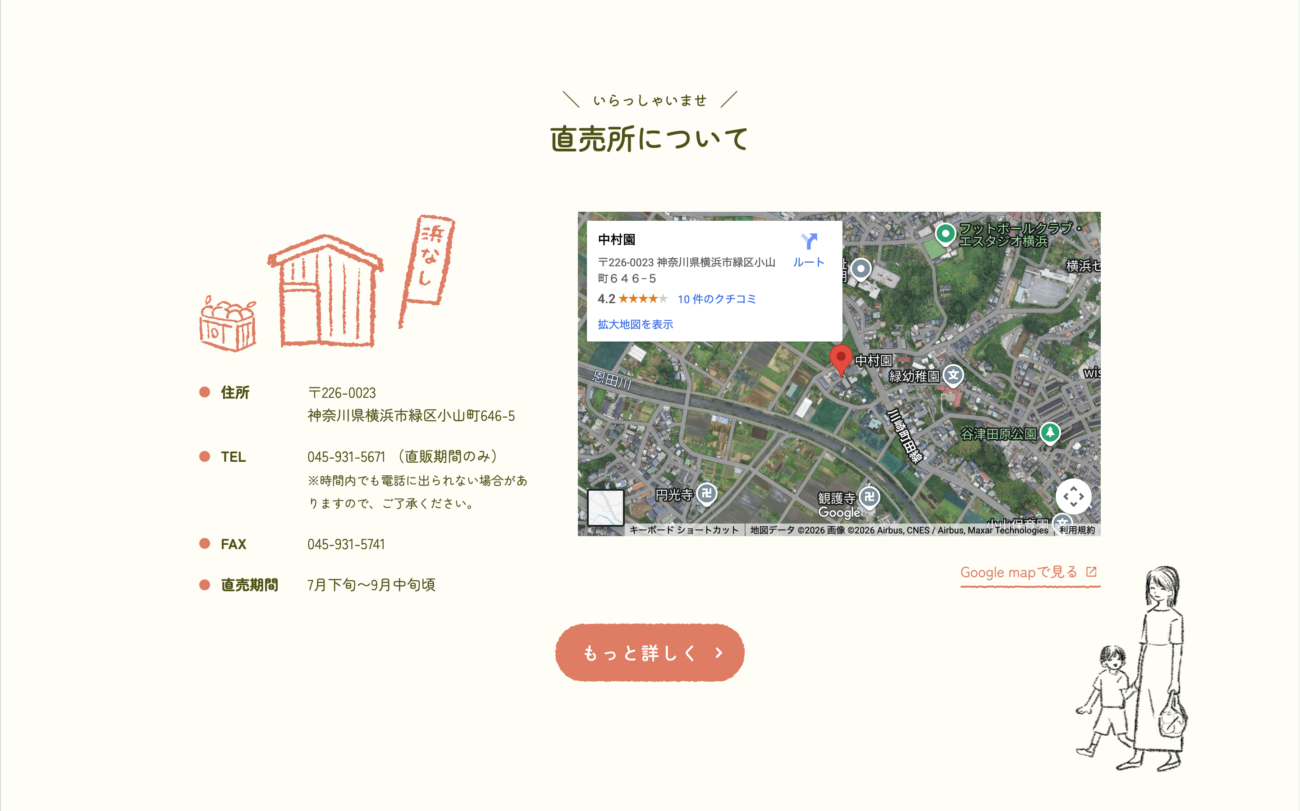The height and width of the screenshot is (811, 1300).
Task: Click the farm stand shed illustration
Action: click(x=325, y=290)
